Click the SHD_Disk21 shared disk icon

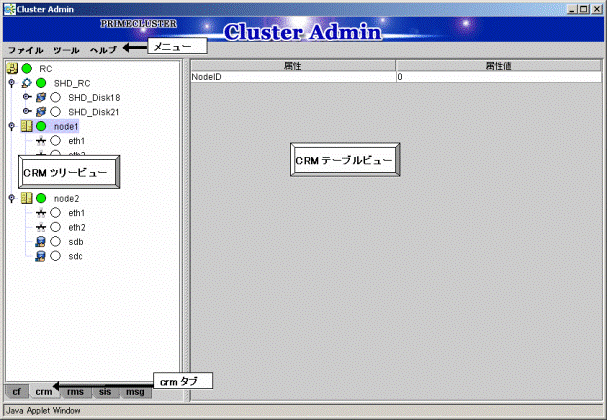pos(41,112)
